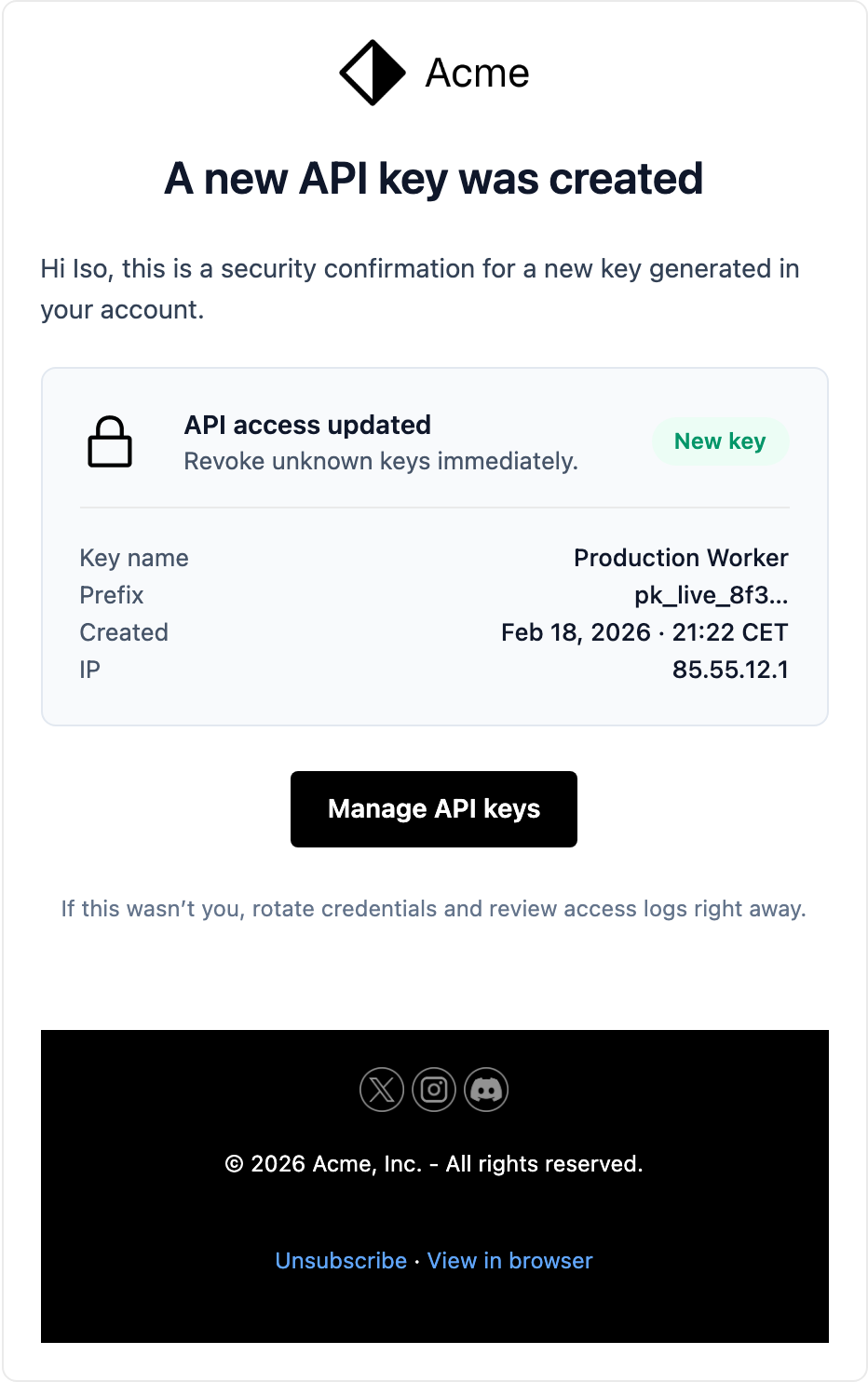Select the Production Worker key name

[x=681, y=557]
